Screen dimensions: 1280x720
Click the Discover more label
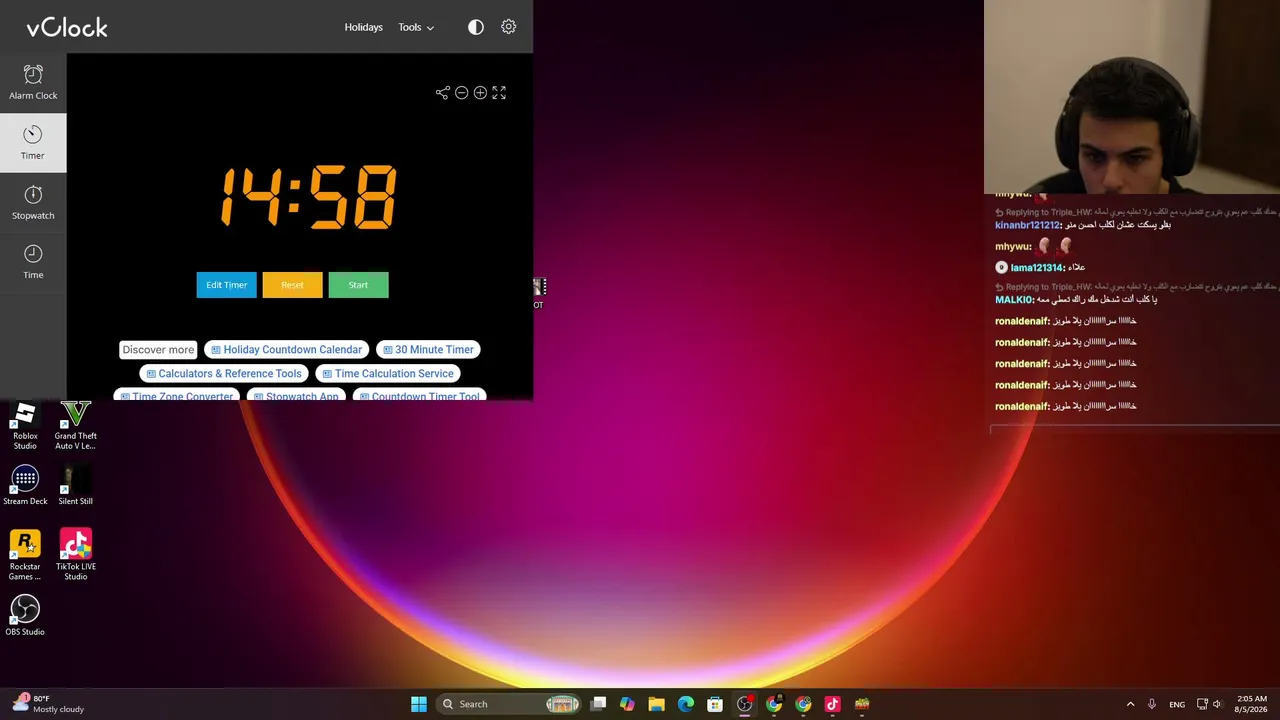[158, 350]
